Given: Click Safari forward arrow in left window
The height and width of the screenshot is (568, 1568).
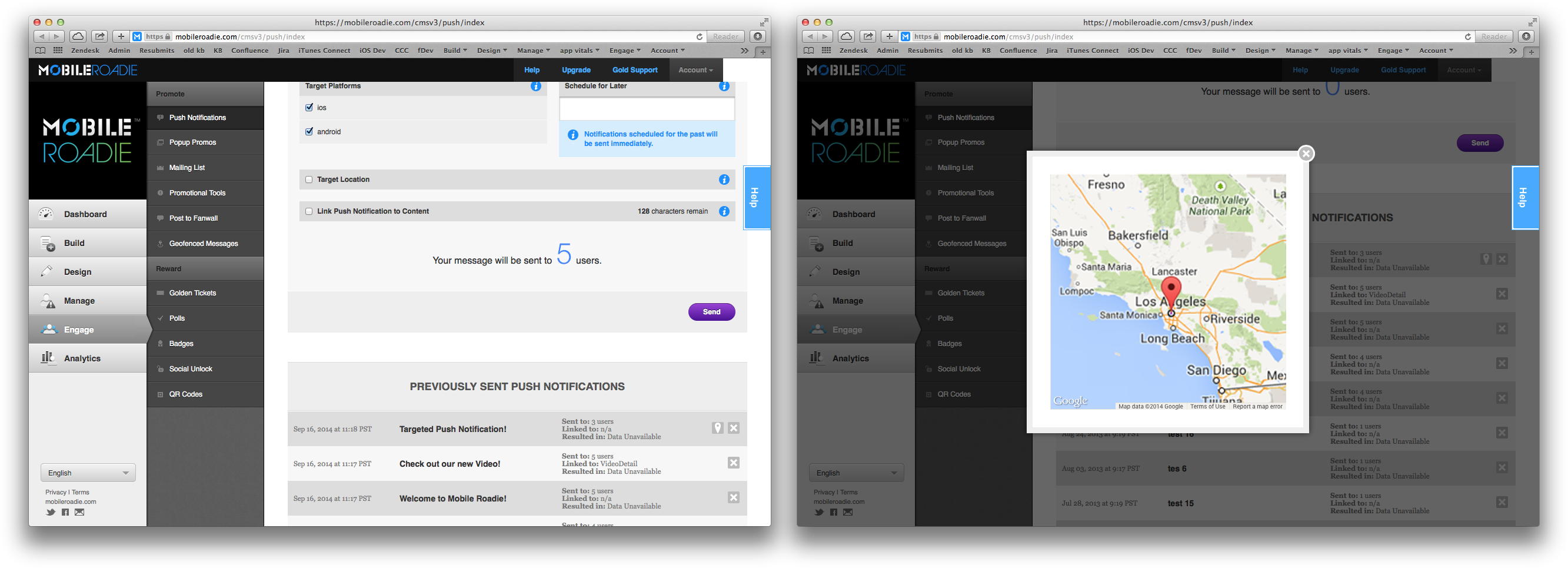Looking at the screenshot, I should point(56,36).
